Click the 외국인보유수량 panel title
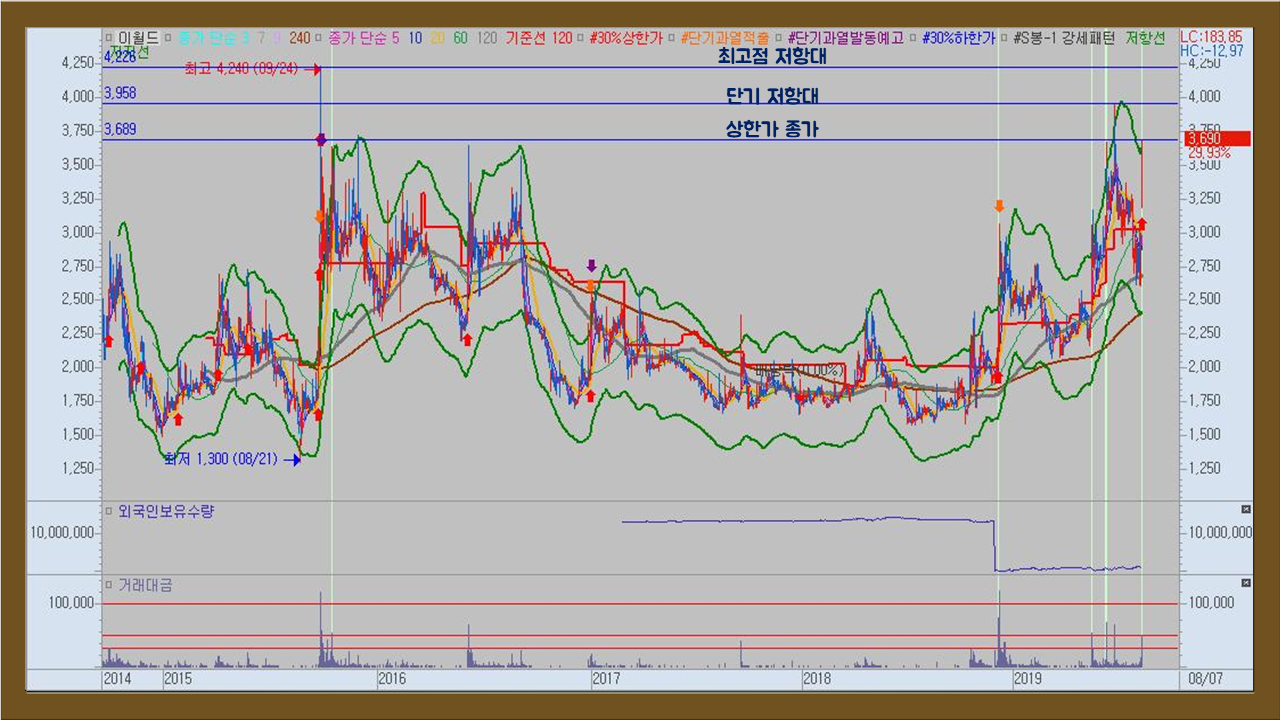The width and height of the screenshot is (1280, 720). [166, 511]
